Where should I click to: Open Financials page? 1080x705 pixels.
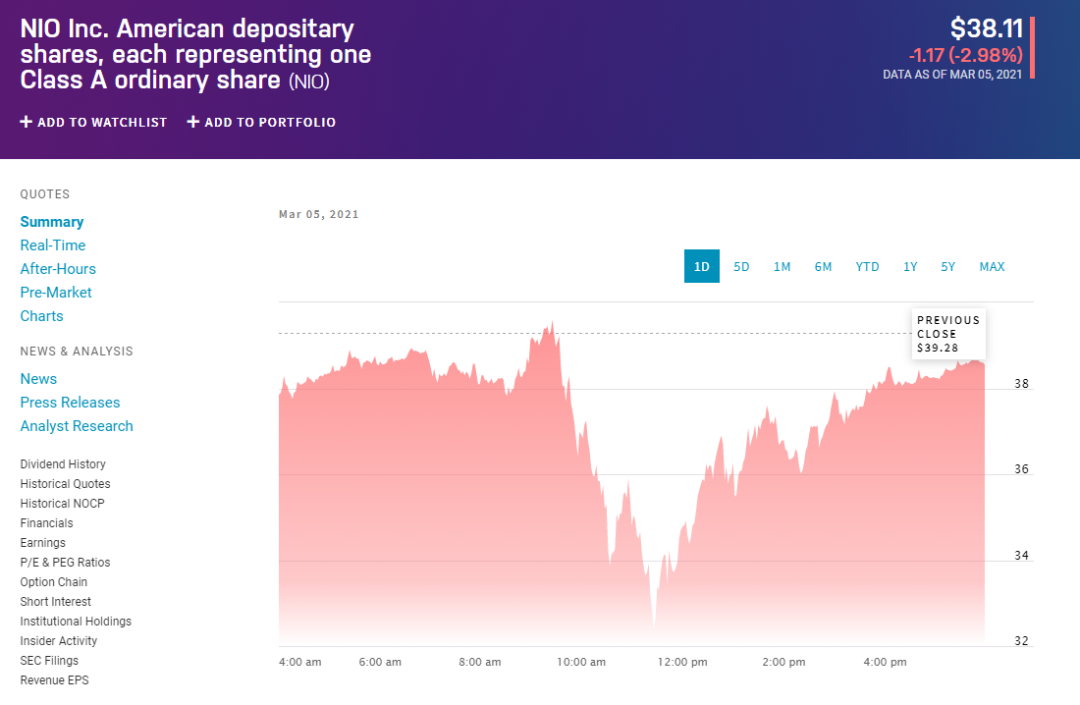point(46,523)
